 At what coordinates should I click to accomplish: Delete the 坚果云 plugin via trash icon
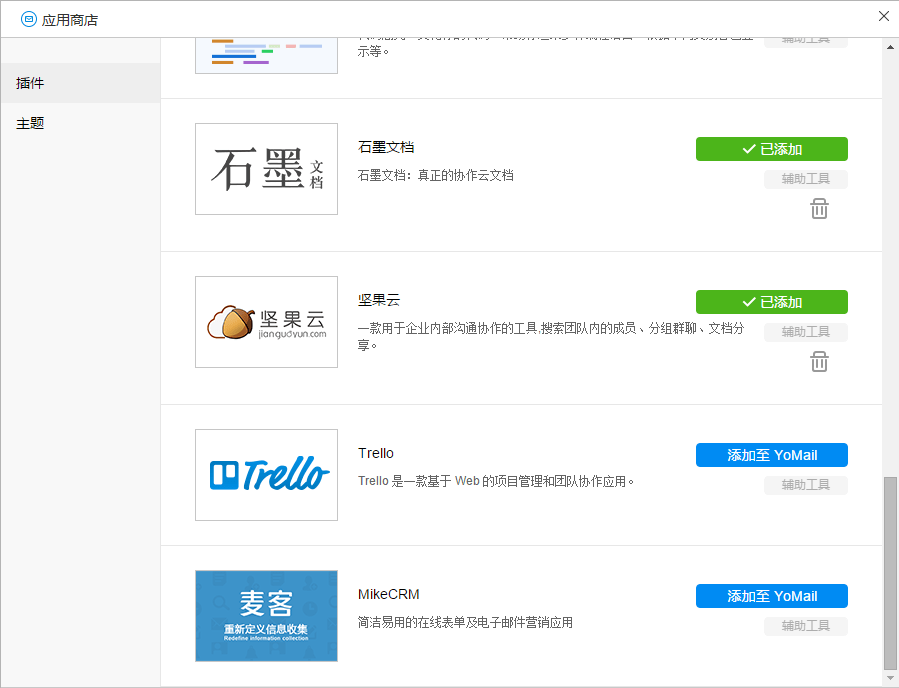click(819, 362)
